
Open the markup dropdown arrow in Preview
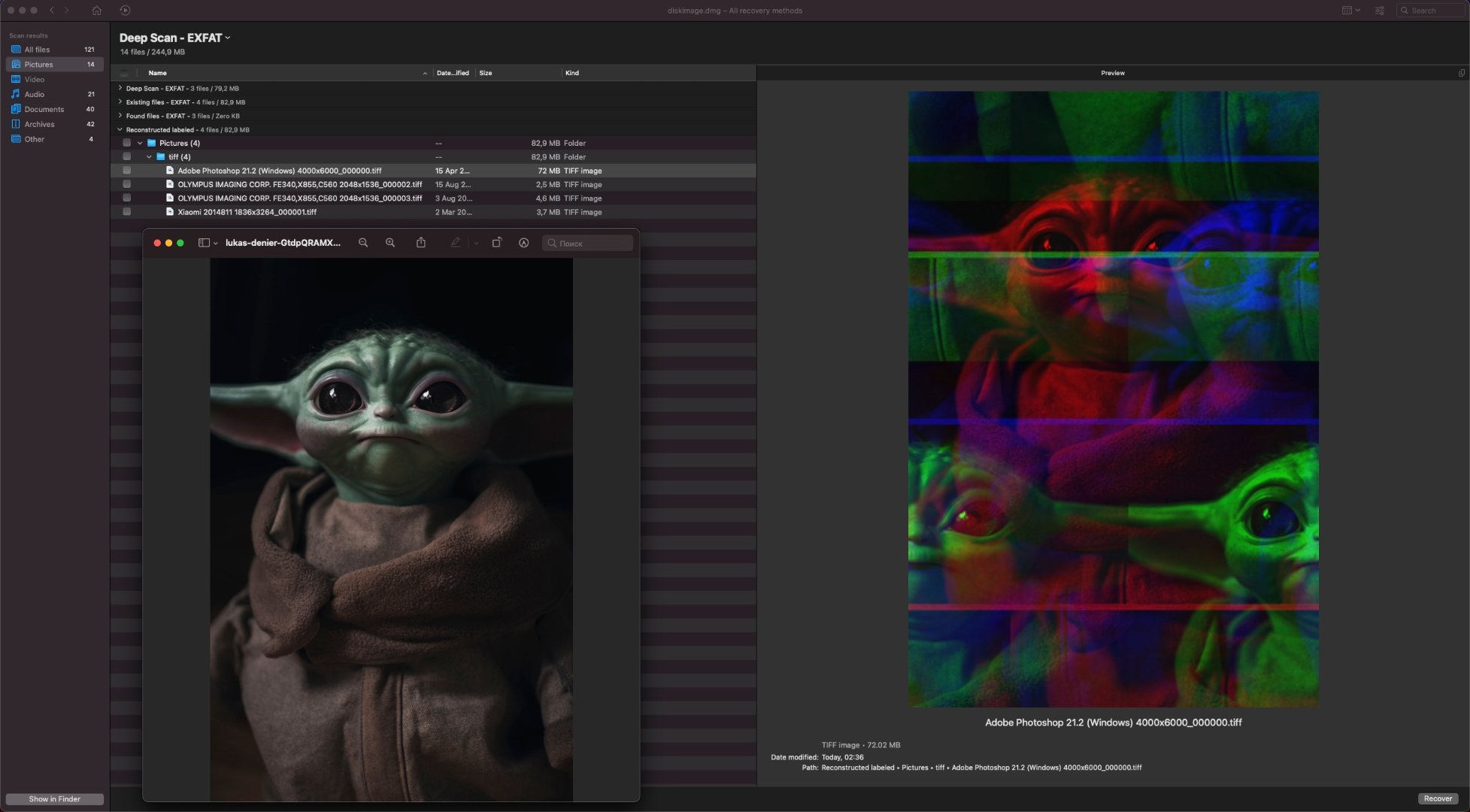[476, 243]
